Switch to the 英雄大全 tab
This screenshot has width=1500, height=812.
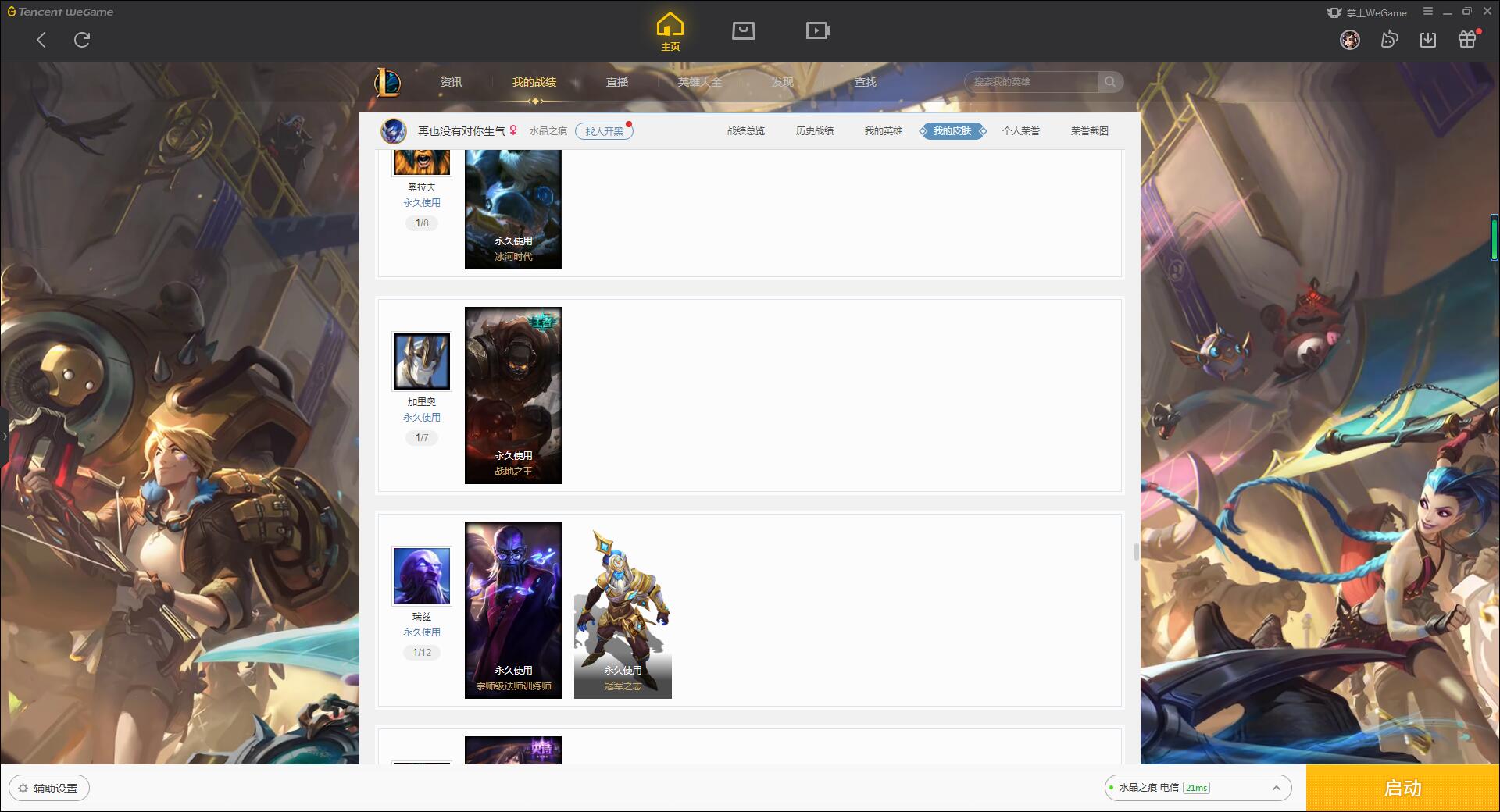(x=700, y=82)
